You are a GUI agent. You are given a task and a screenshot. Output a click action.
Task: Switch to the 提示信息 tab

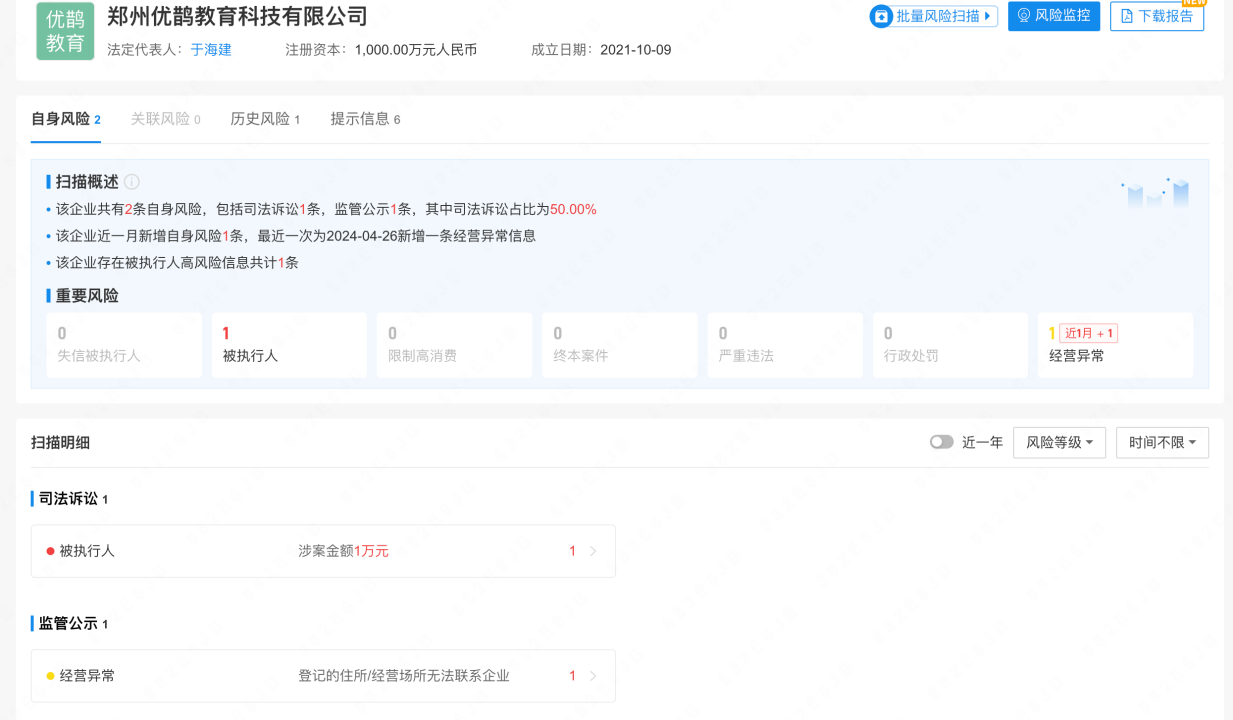365,119
